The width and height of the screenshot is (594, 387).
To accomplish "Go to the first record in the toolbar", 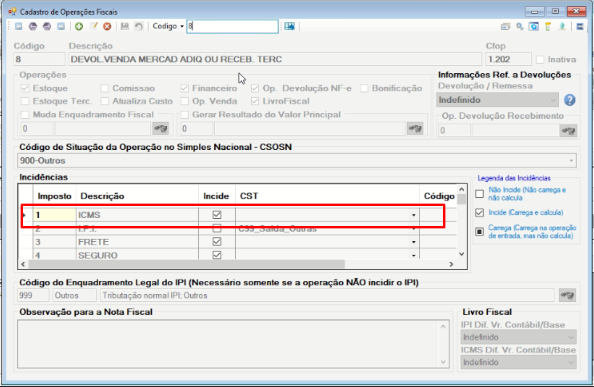I will [x=19, y=27].
